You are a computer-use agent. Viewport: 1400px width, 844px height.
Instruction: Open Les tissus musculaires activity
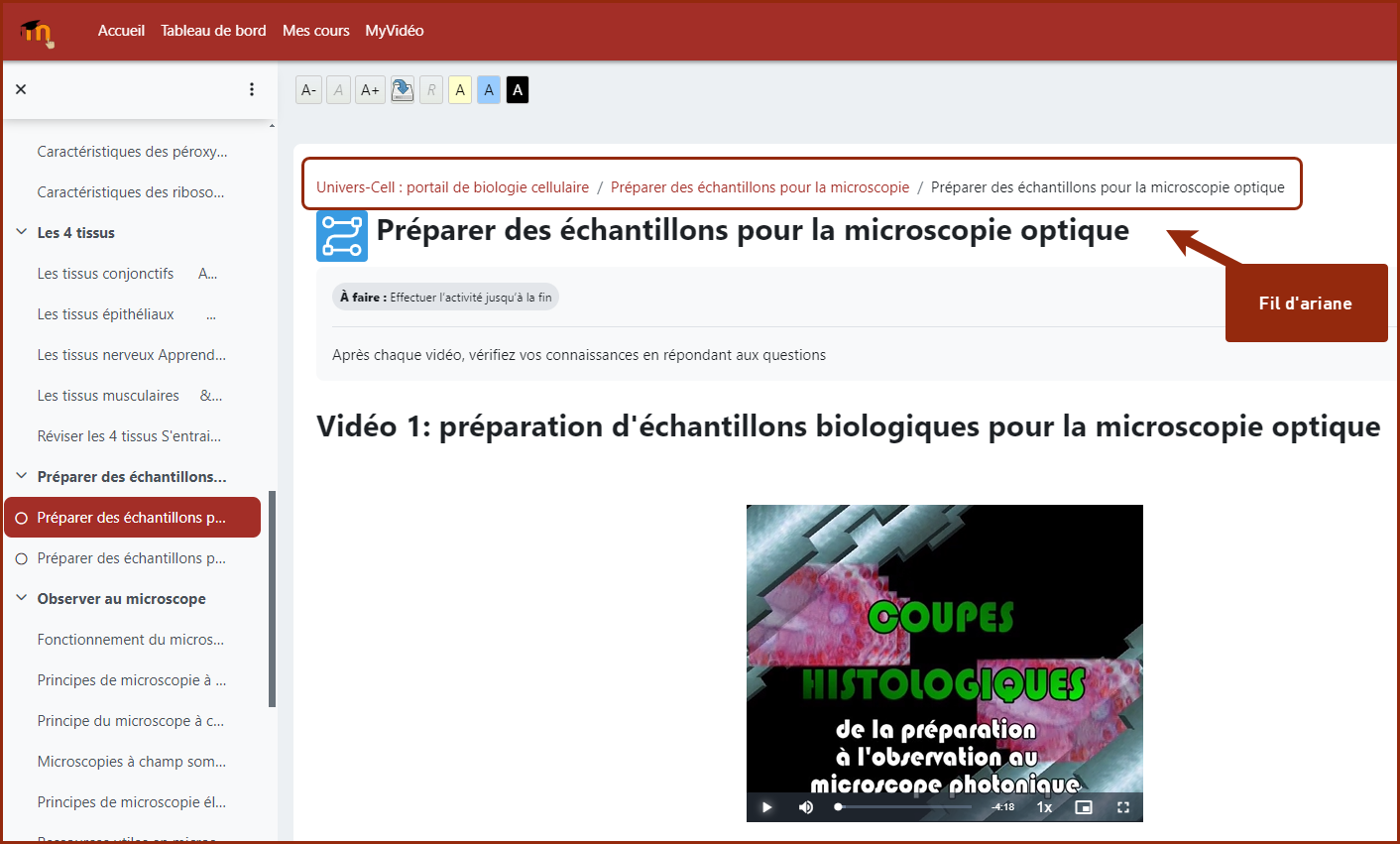coord(130,395)
